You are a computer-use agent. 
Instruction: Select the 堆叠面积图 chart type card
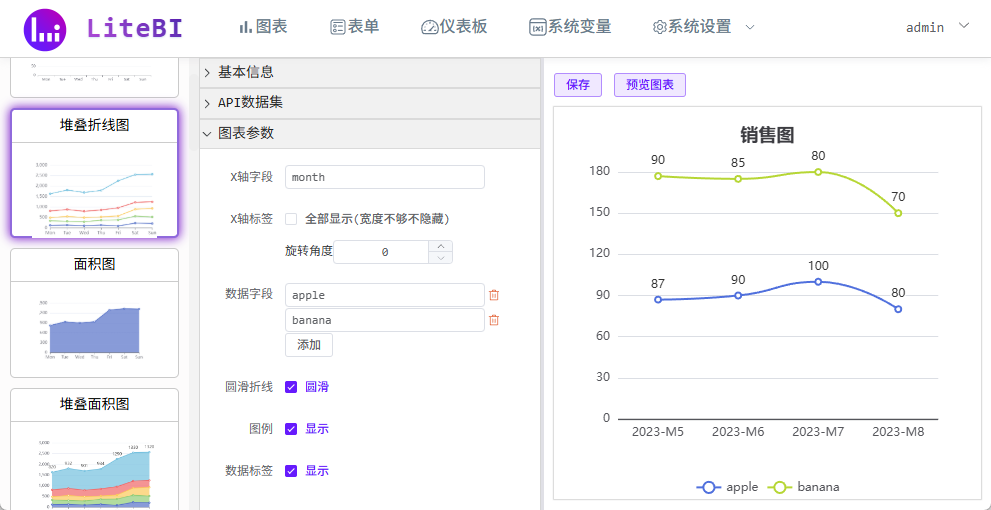95,449
